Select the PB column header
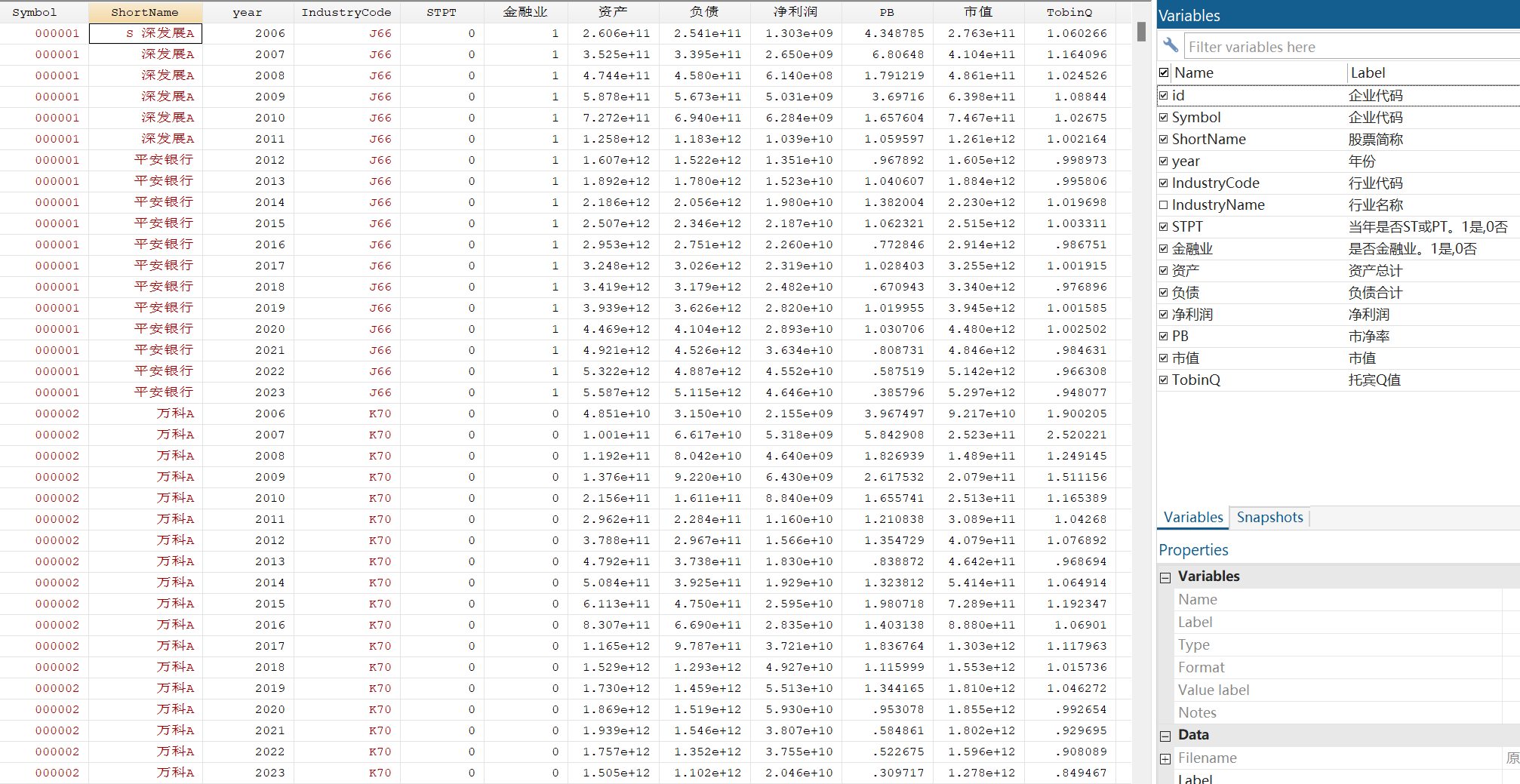Screen dimensions: 1520x784 (887, 12)
